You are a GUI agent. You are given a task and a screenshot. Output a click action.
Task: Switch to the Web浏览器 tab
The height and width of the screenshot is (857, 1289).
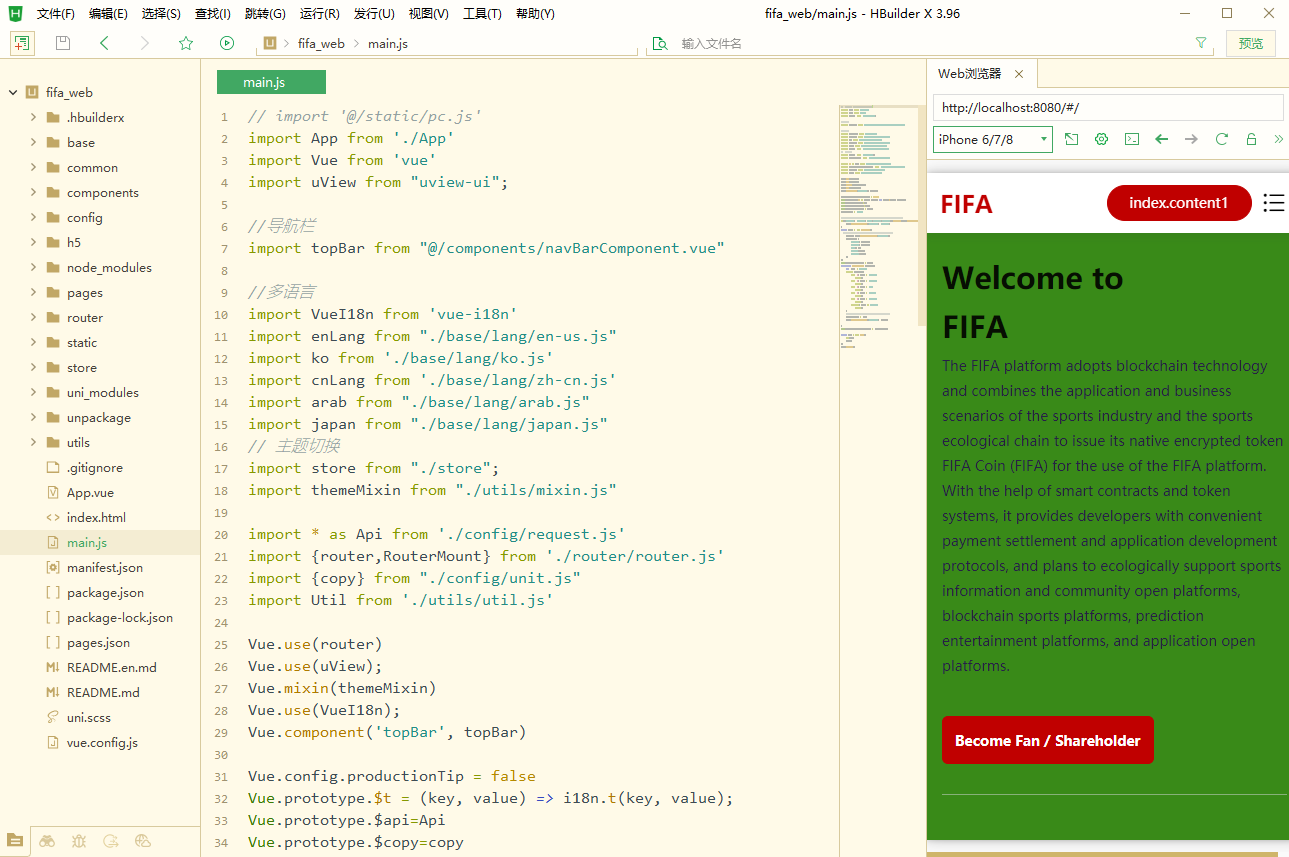point(969,74)
